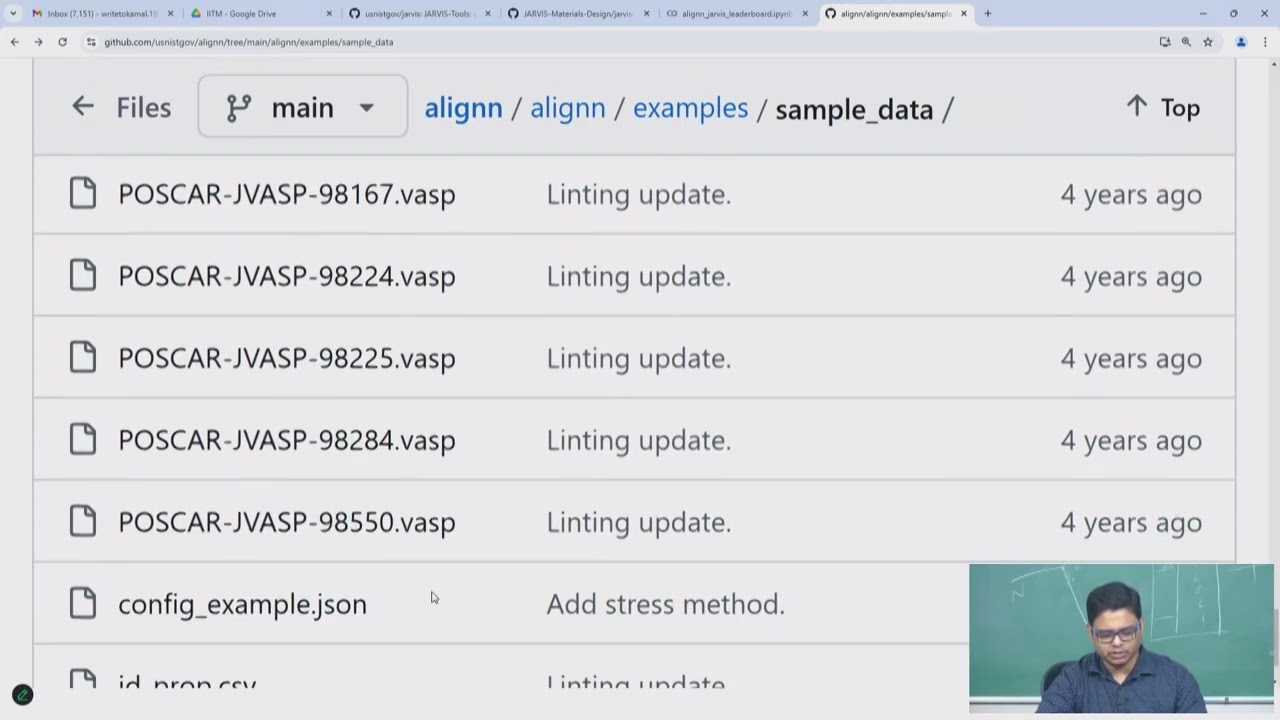Screen dimensions: 1280x720
Task: Jump to Top of the file list
Action: click(1164, 108)
